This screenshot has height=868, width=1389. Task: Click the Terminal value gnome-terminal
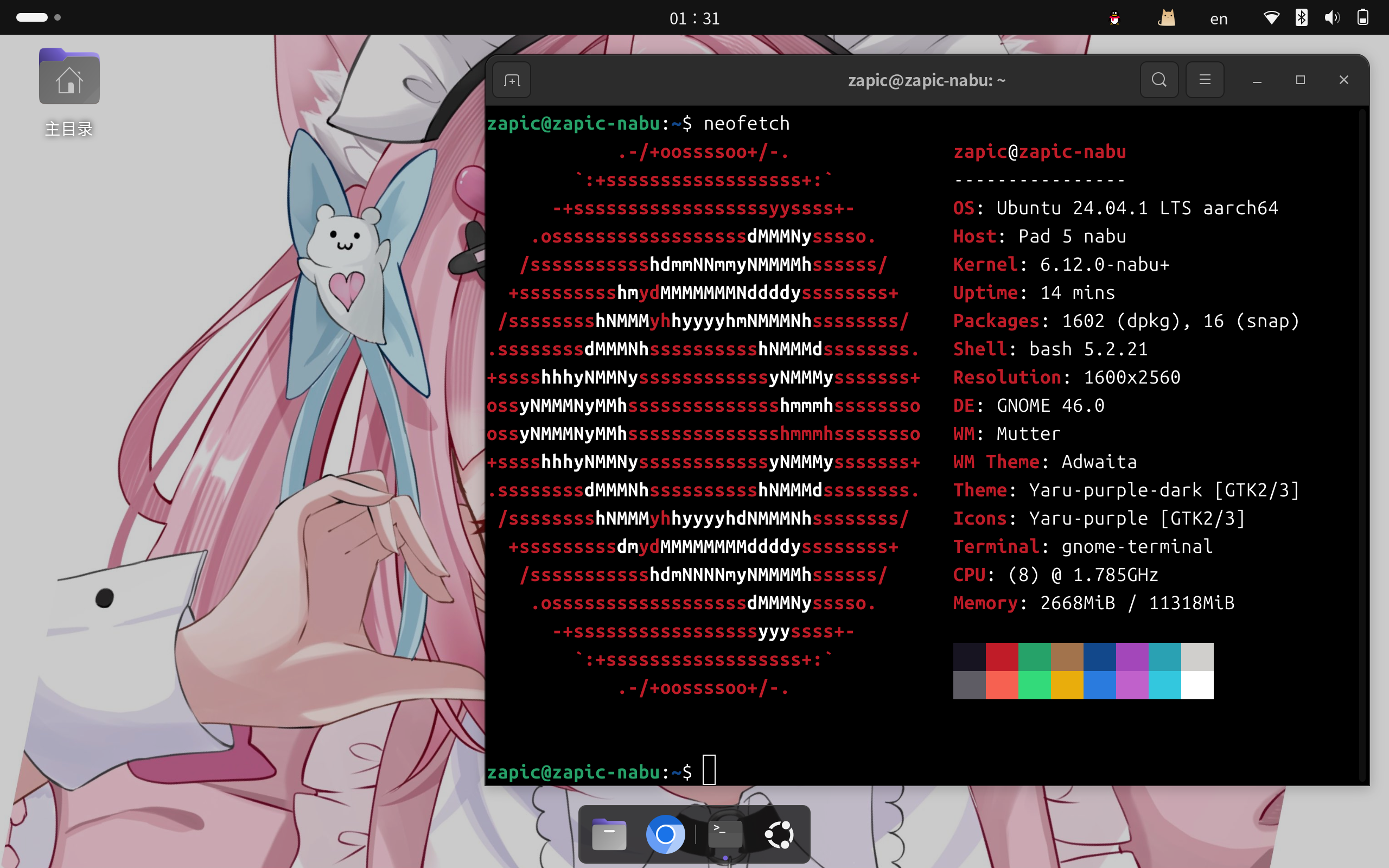[1137, 546]
